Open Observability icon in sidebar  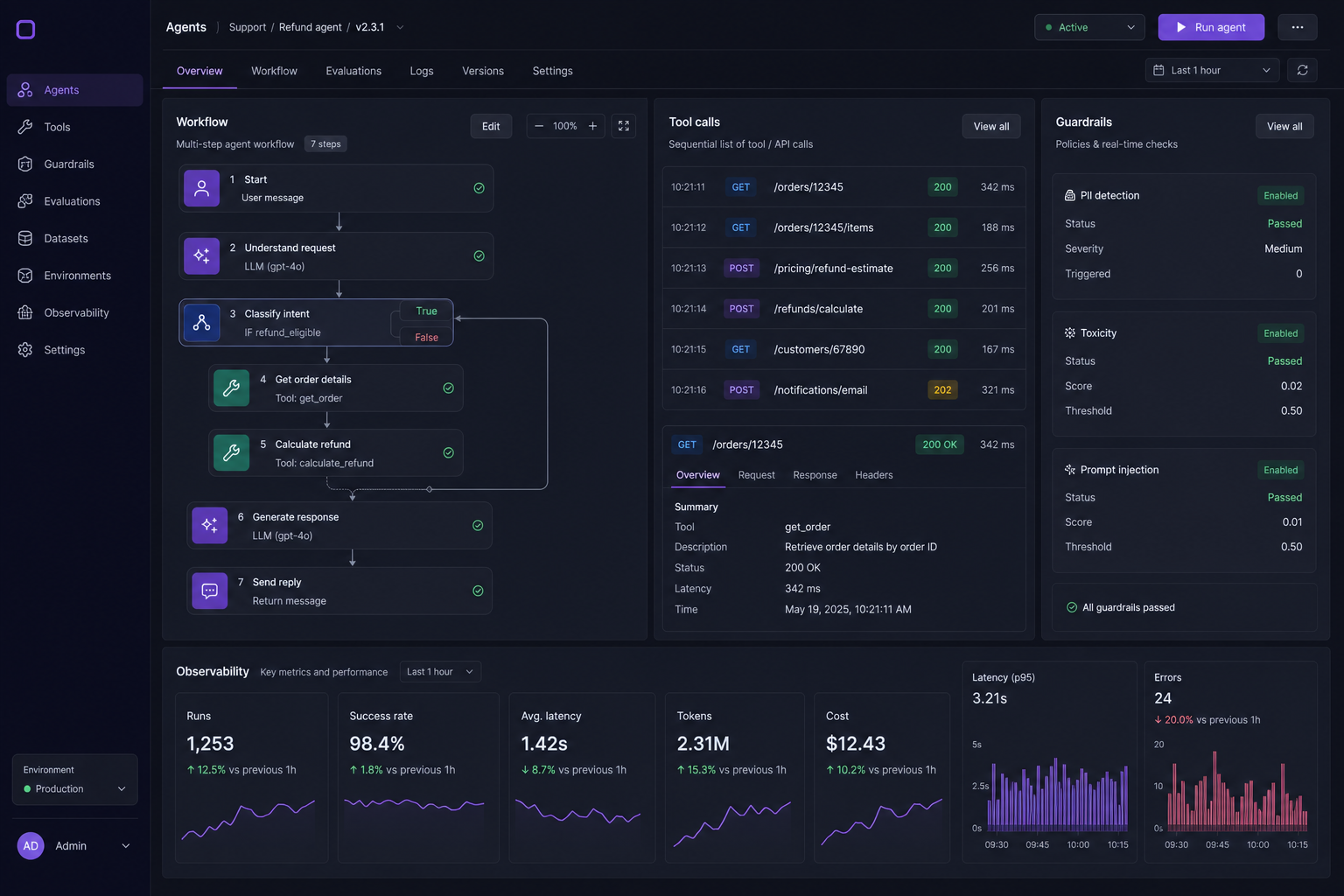pos(25,312)
